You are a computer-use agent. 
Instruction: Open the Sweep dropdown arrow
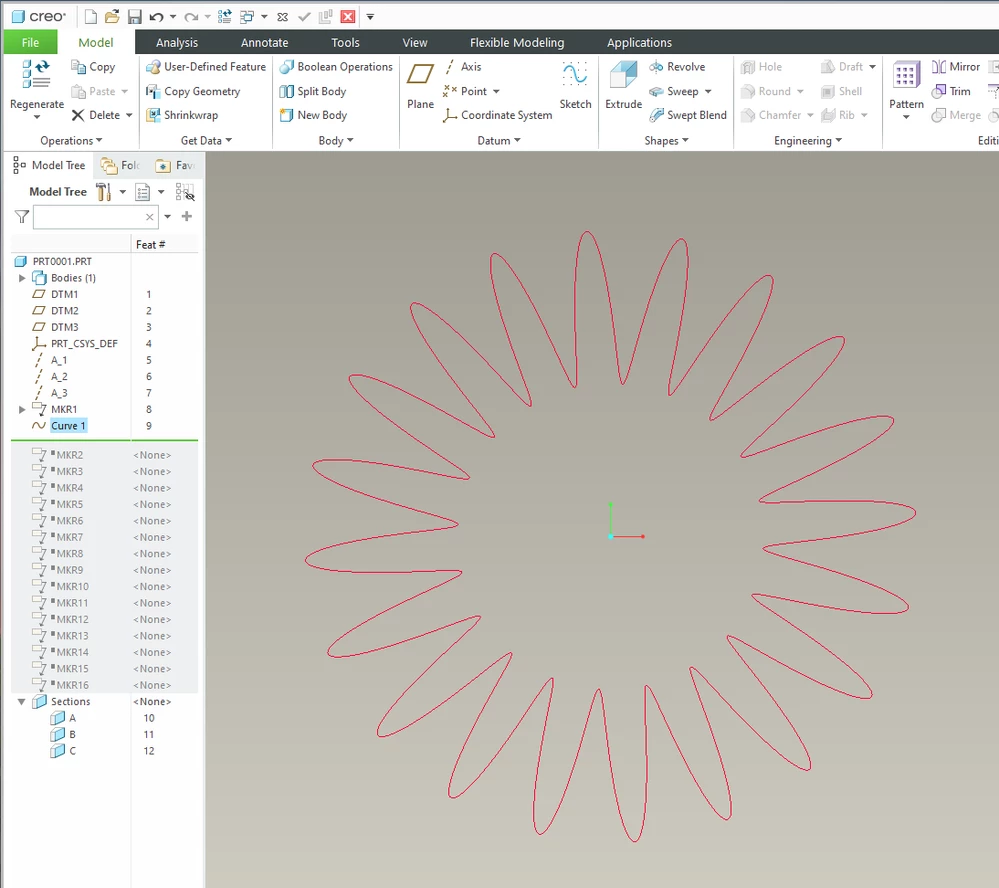[708, 92]
